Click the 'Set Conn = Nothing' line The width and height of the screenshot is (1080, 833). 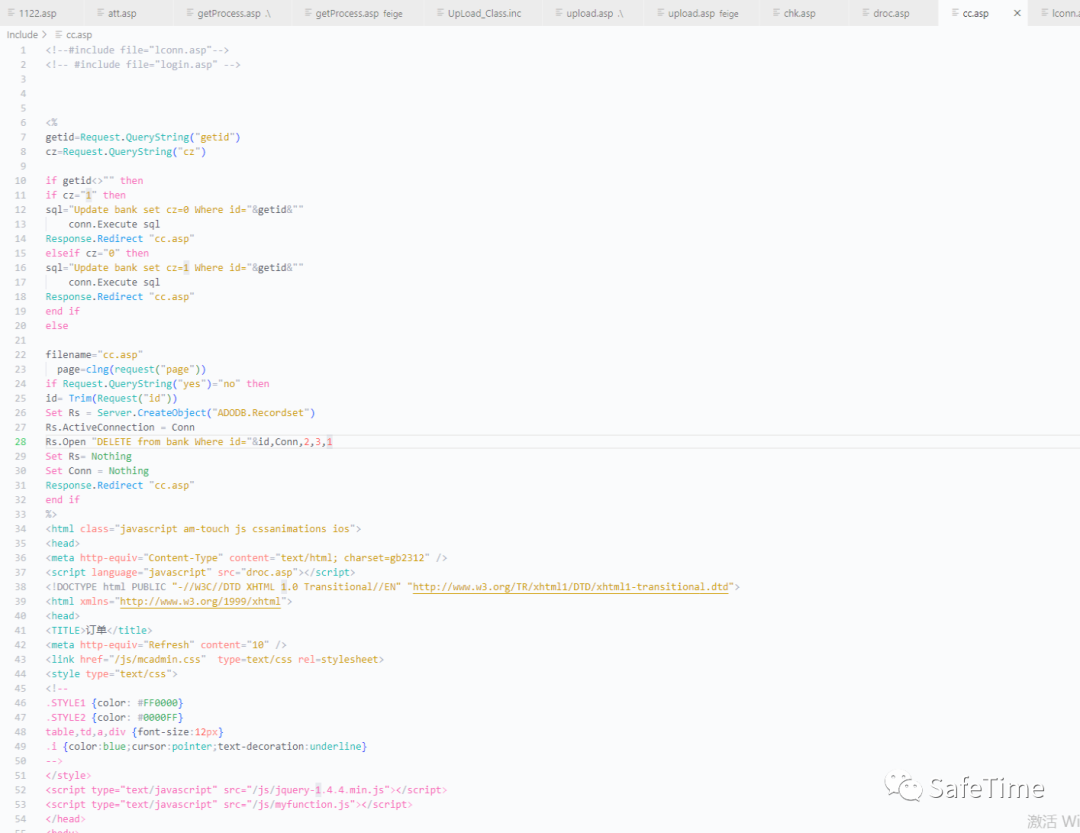tap(97, 471)
